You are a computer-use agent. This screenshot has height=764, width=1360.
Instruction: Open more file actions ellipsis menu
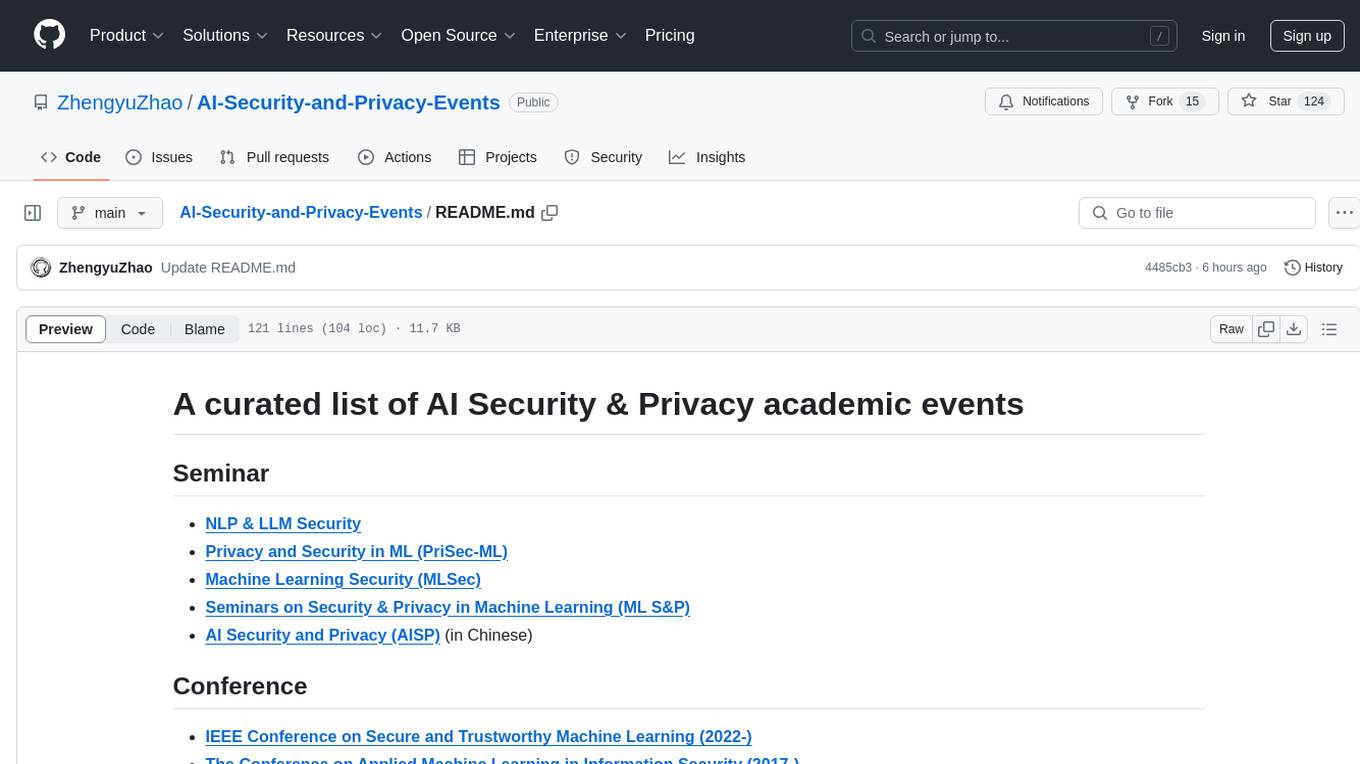[1344, 213]
